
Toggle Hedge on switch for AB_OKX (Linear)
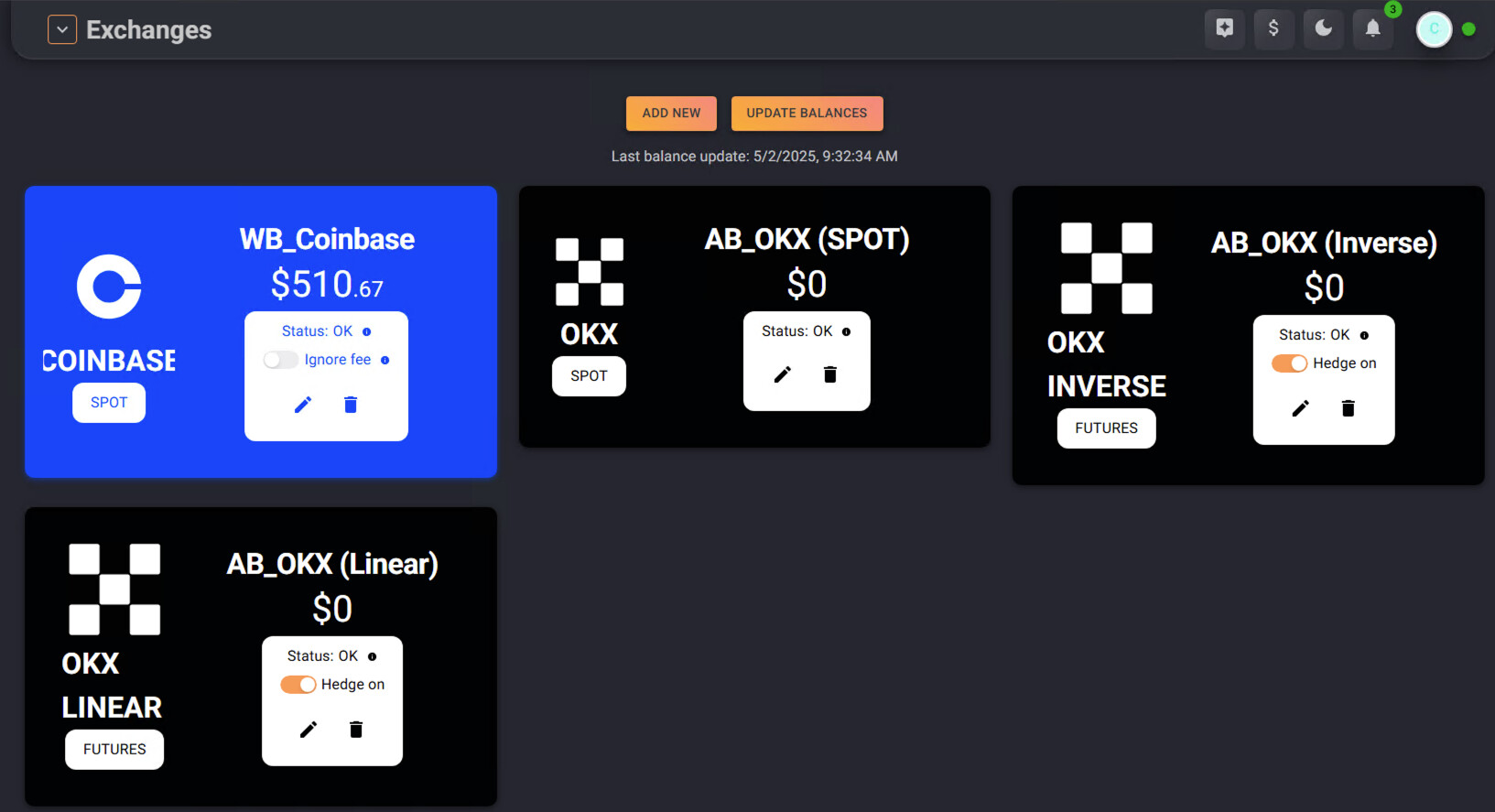coord(298,685)
